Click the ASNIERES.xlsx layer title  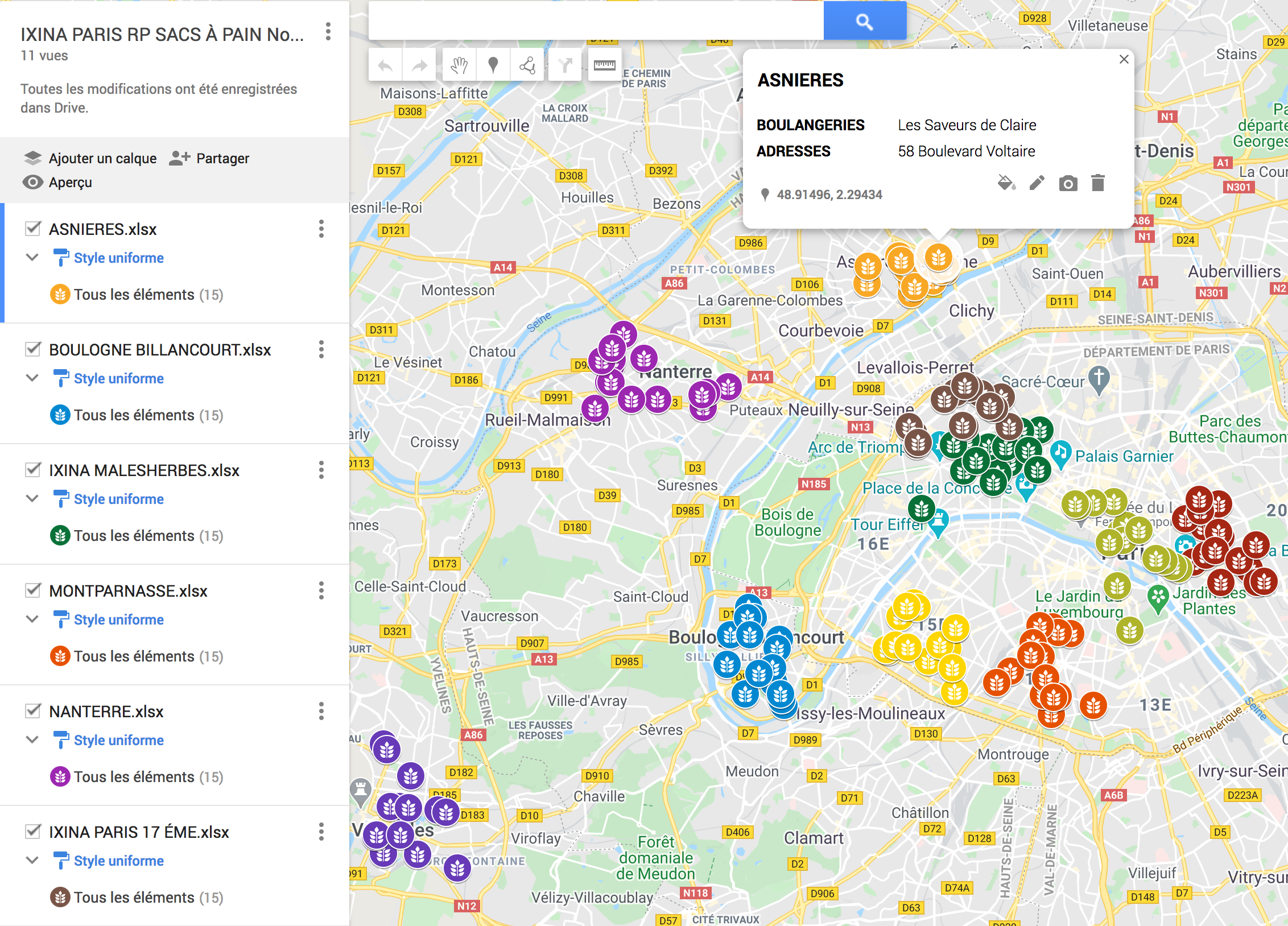click(x=102, y=229)
